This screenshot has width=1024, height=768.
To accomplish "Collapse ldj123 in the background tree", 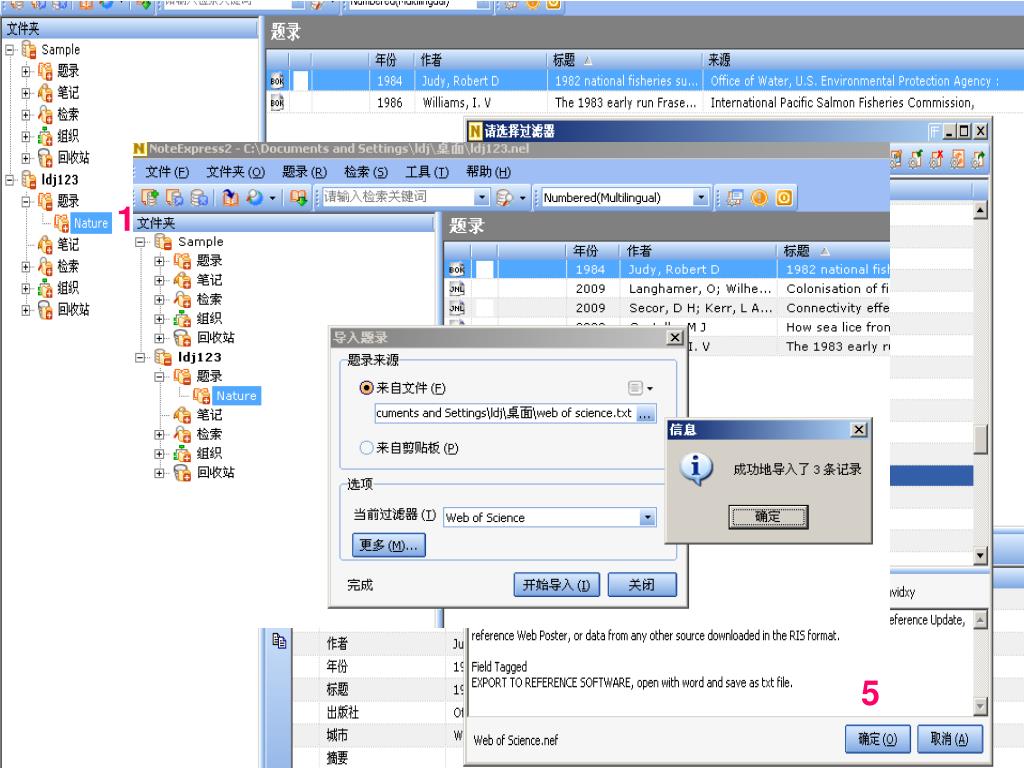I will [9, 179].
